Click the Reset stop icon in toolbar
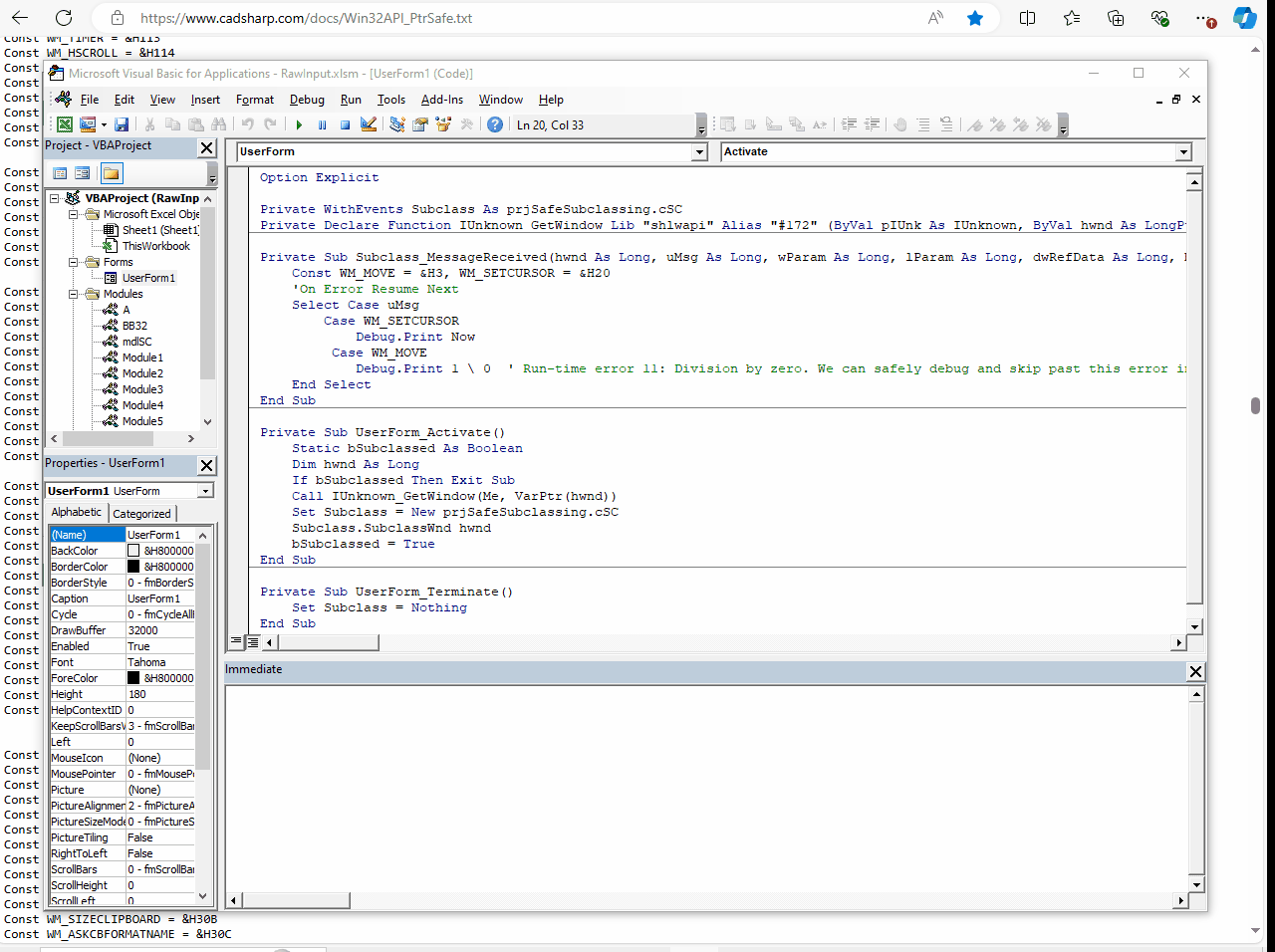Viewport: 1275px width, 952px height. pyautogui.click(x=346, y=124)
